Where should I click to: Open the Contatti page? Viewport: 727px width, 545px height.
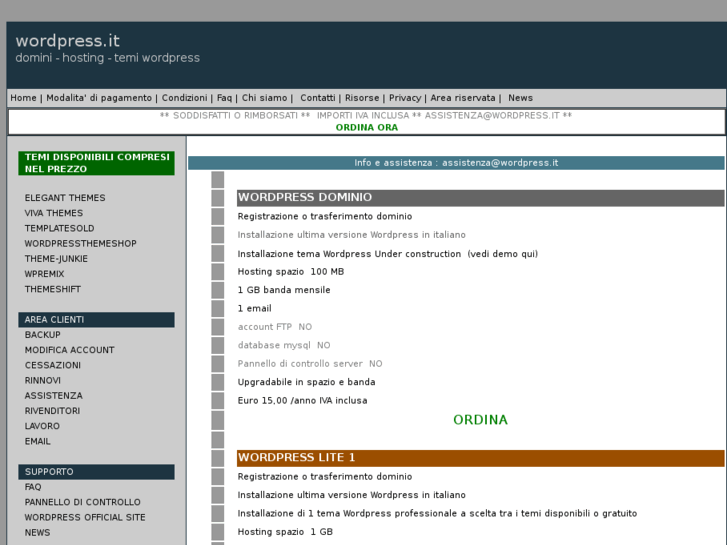pos(318,98)
